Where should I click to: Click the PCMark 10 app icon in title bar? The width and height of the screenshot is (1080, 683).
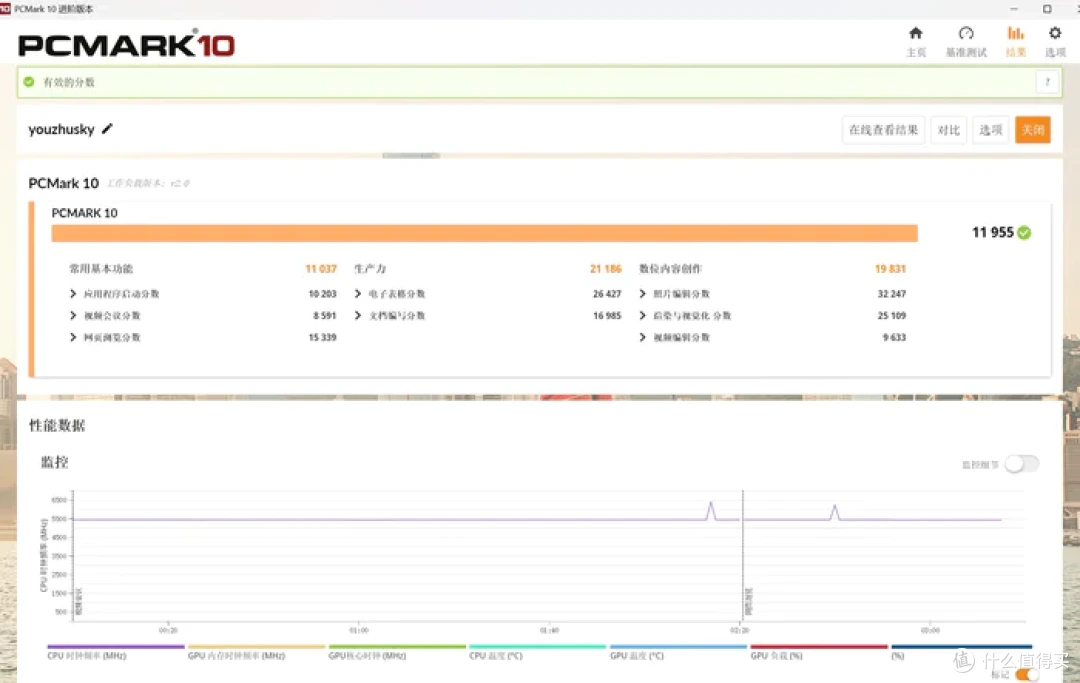(5, 9)
